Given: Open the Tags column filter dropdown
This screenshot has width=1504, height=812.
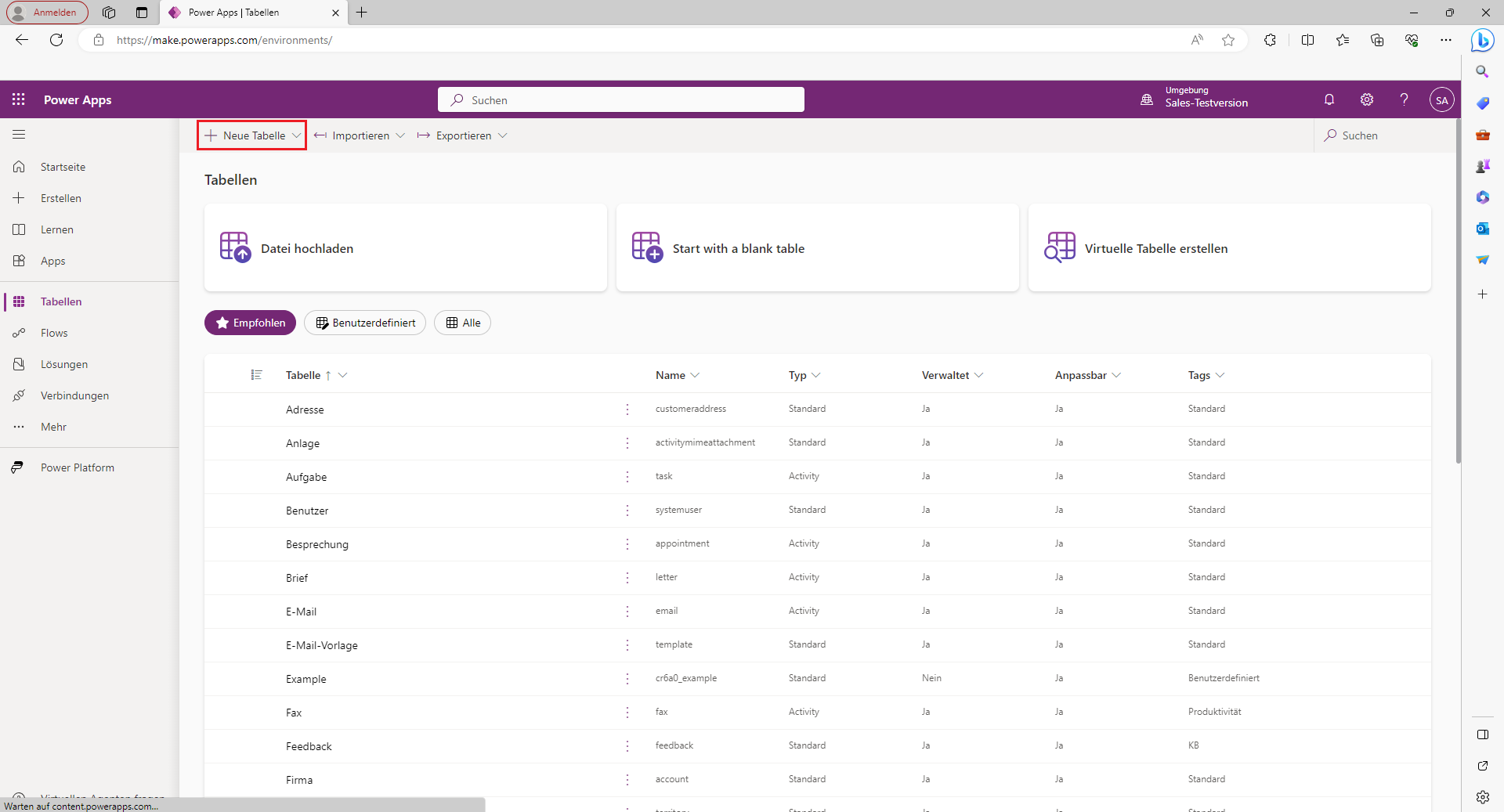Looking at the screenshot, I should point(1220,375).
